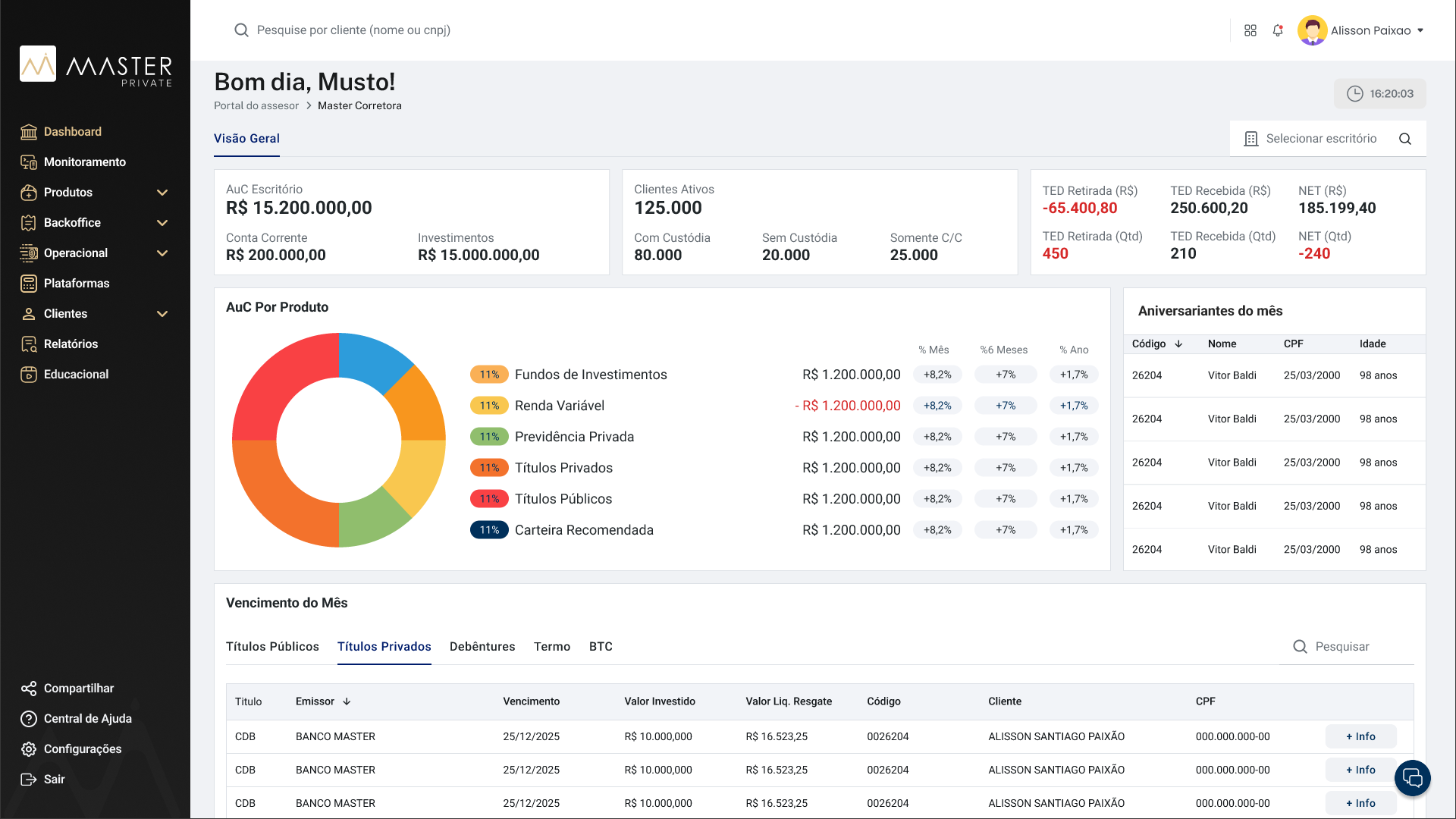Click the Compartilhar share icon
This screenshot has height=819, width=1456.
click(x=29, y=689)
